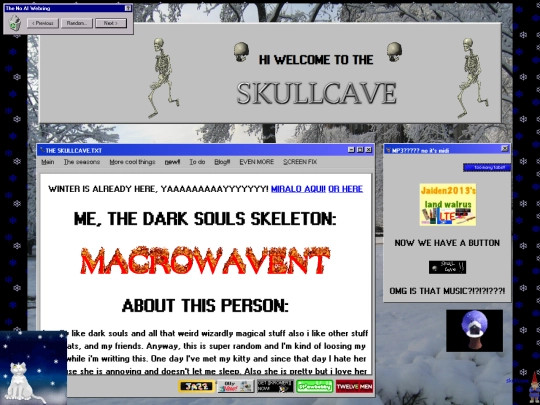Click the green Strawbebby badge
Image resolution: width=540 pixels, height=405 pixels.
click(x=315, y=386)
